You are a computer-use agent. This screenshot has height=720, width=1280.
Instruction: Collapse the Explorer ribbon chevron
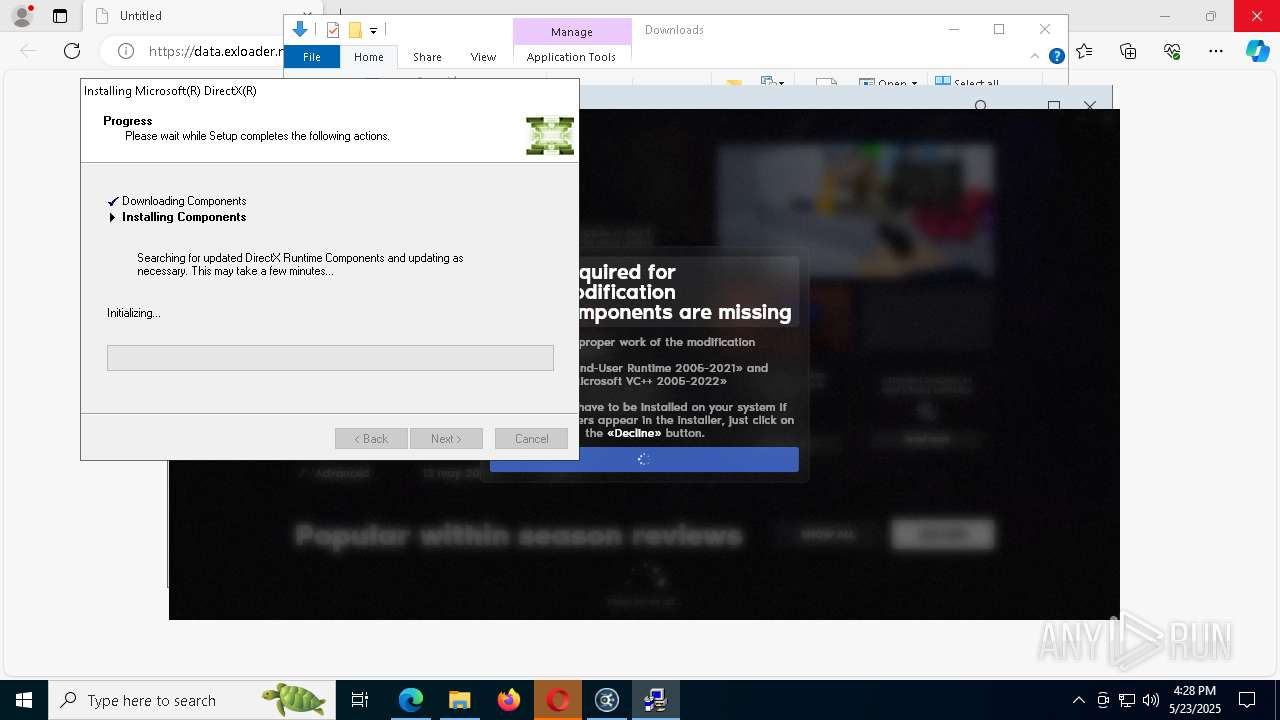point(1035,56)
